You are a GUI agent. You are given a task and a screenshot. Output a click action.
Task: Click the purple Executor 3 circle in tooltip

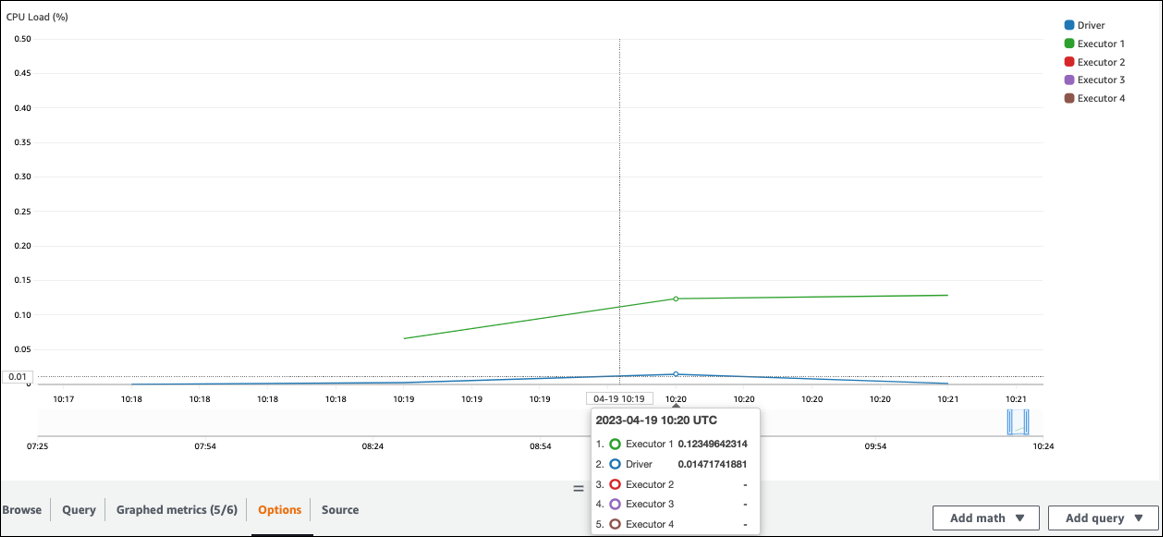pos(615,504)
